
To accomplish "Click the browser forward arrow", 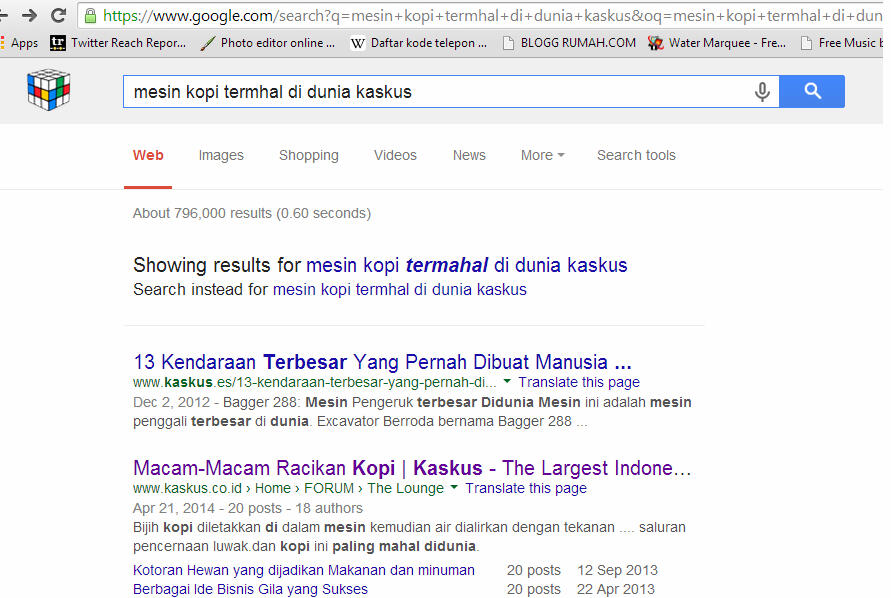I will (x=29, y=15).
